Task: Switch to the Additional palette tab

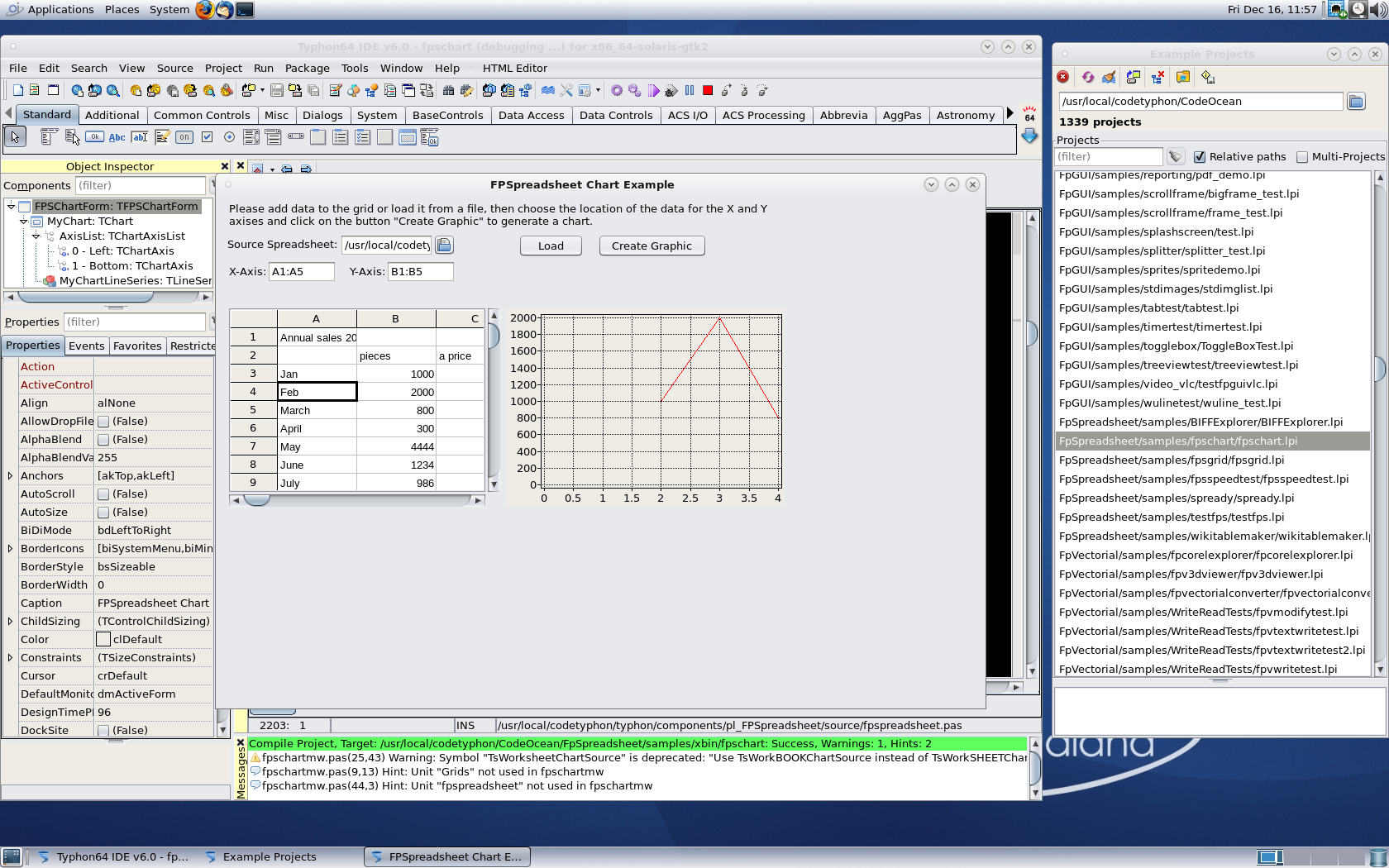Action: 112,116
